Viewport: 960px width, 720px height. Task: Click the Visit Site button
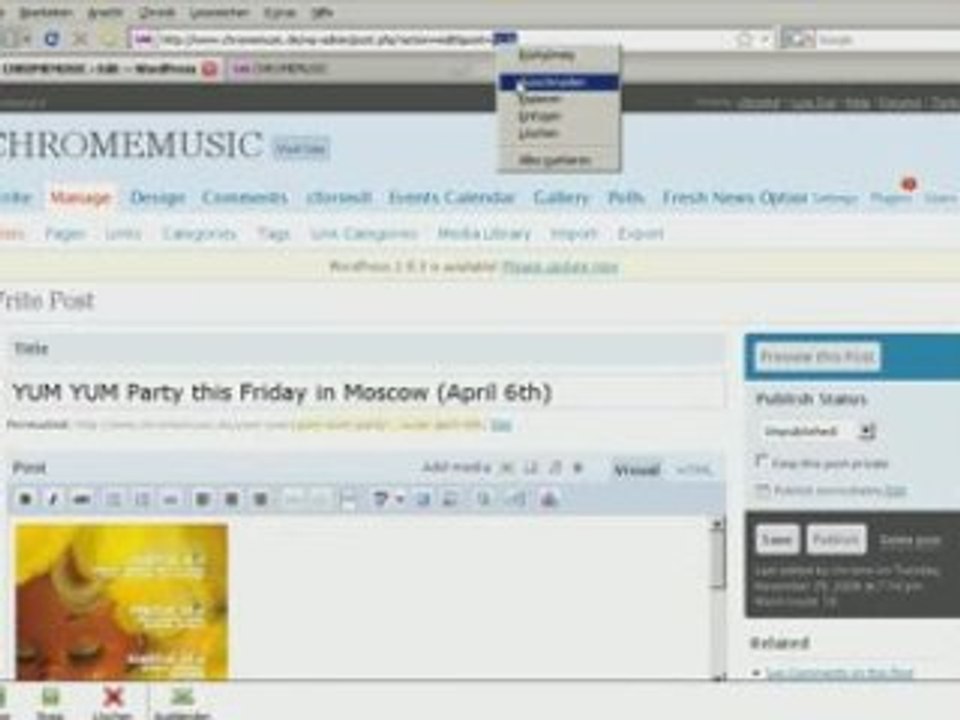[301, 148]
